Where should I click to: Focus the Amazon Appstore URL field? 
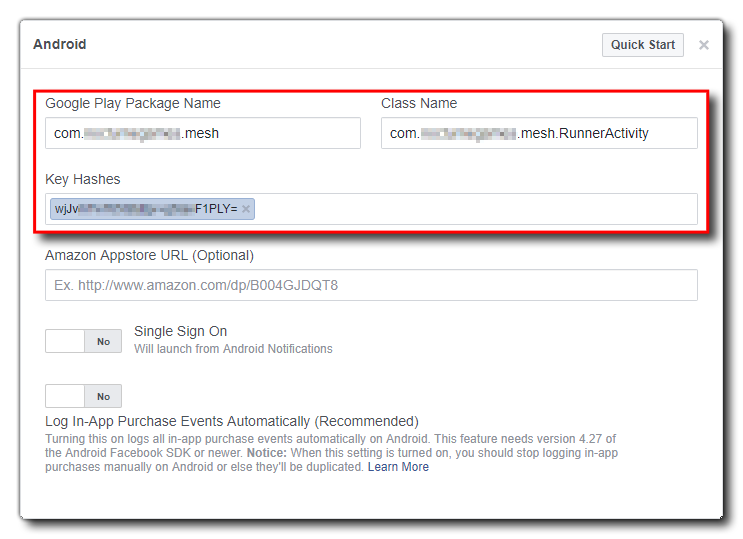371,285
